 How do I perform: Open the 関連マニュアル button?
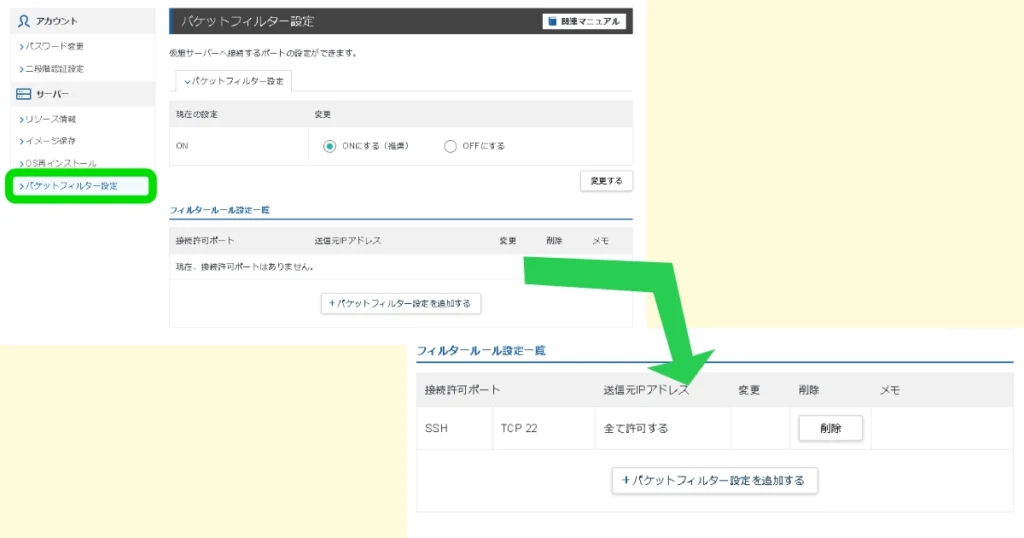coord(584,22)
